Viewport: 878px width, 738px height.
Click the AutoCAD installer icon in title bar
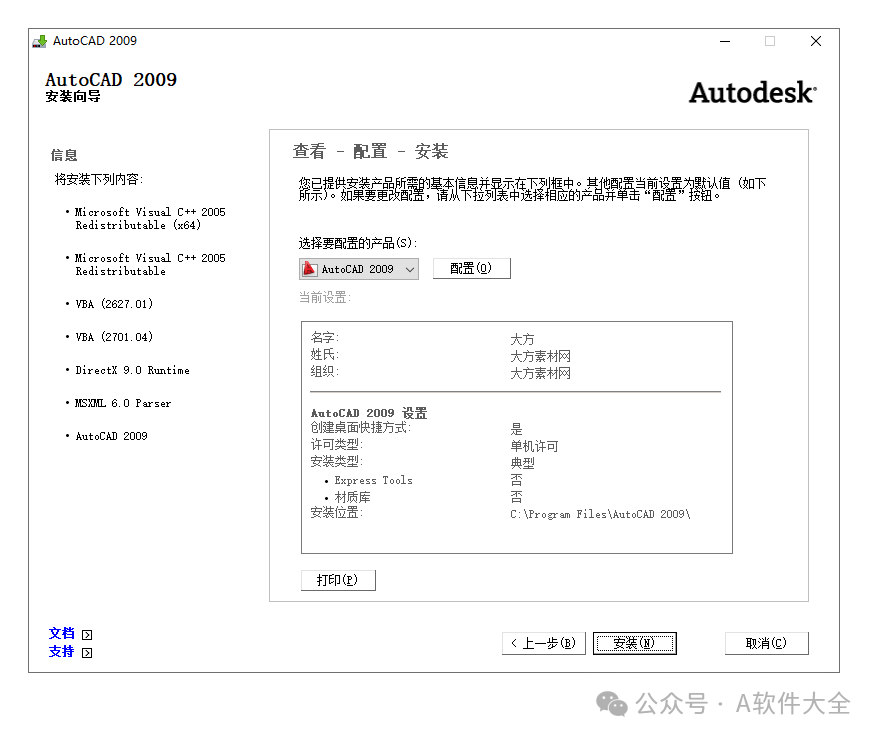pyautogui.click(x=40, y=41)
